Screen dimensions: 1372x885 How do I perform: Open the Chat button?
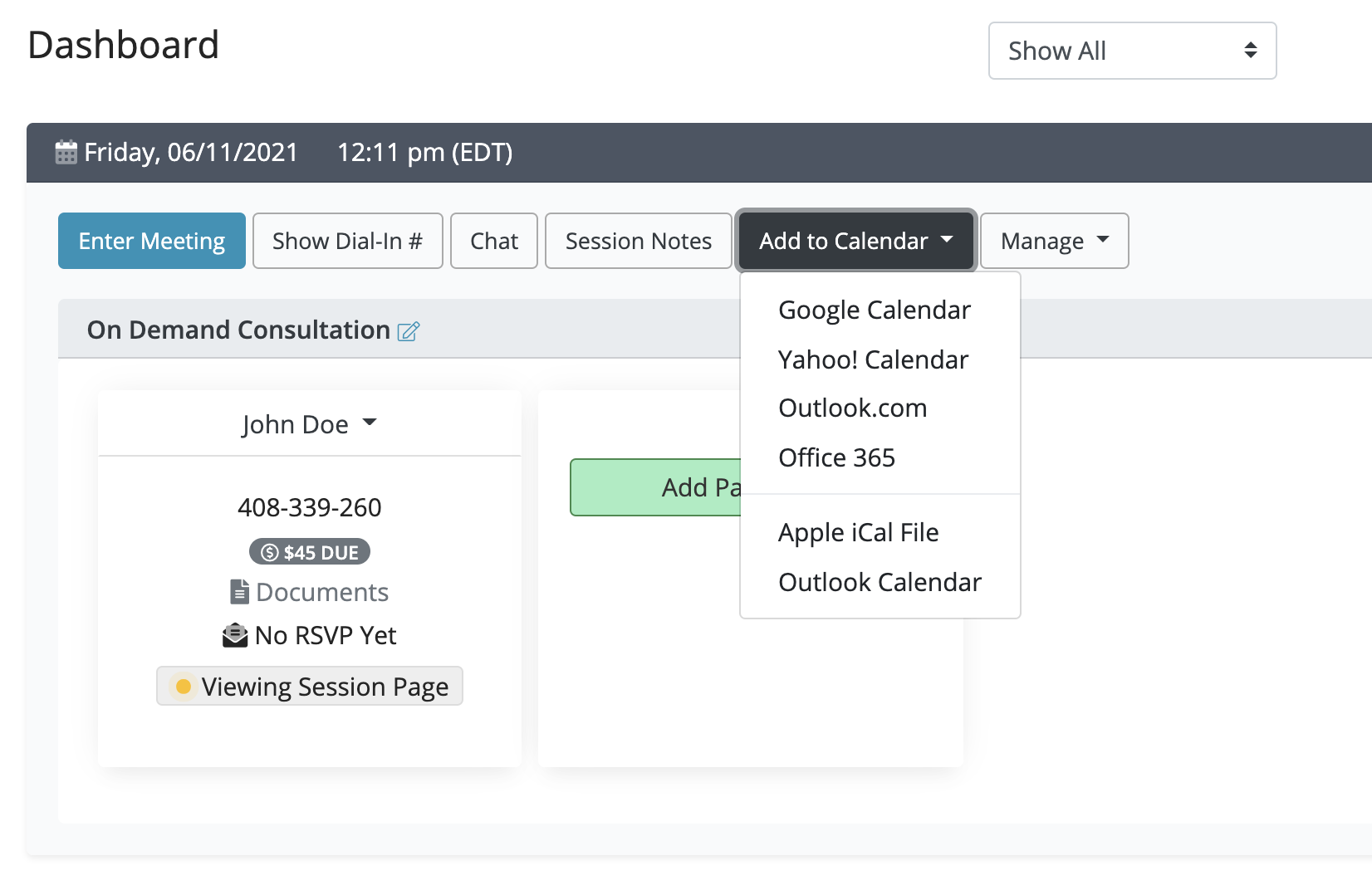pos(493,241)
